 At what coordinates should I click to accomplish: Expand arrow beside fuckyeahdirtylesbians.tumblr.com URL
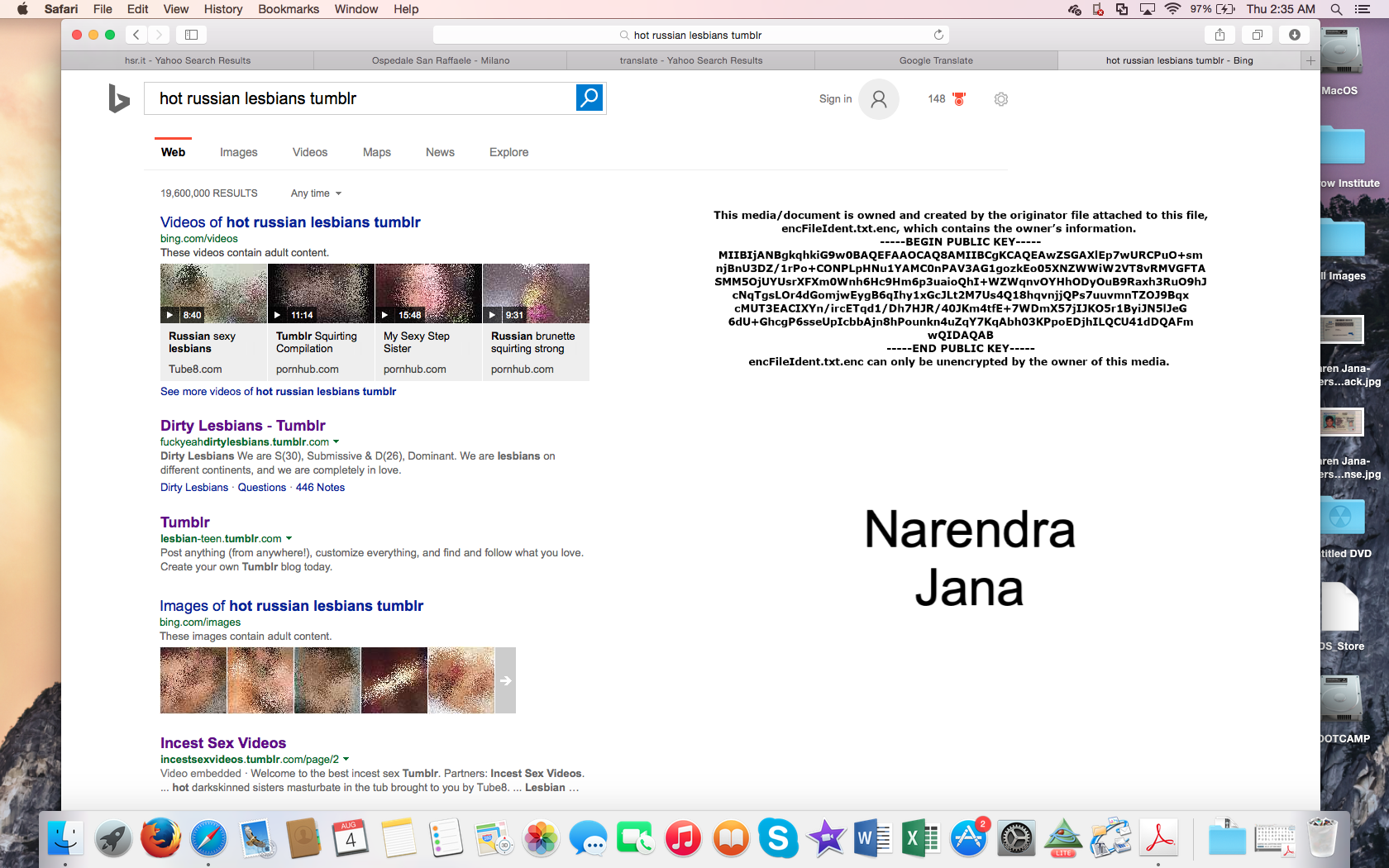coord(336,441)
